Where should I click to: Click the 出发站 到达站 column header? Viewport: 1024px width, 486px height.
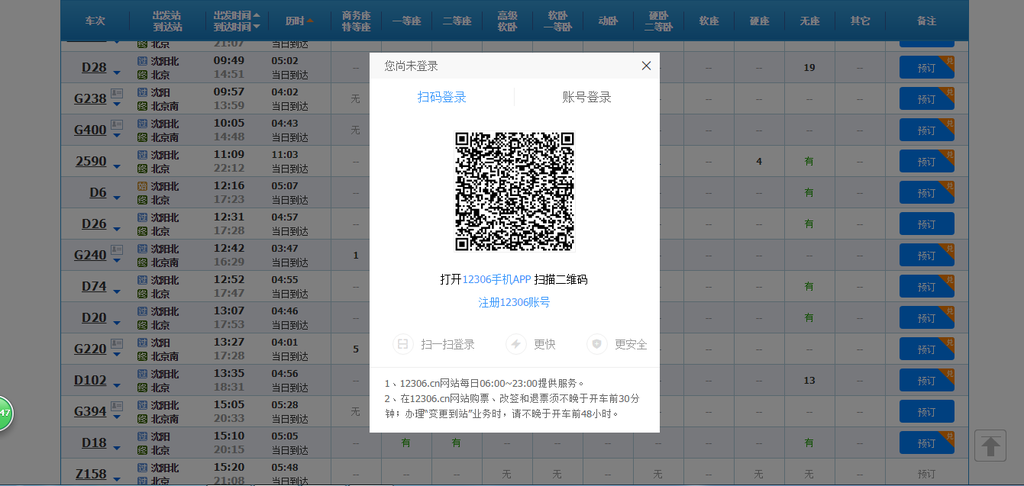(x=168, y=21)
